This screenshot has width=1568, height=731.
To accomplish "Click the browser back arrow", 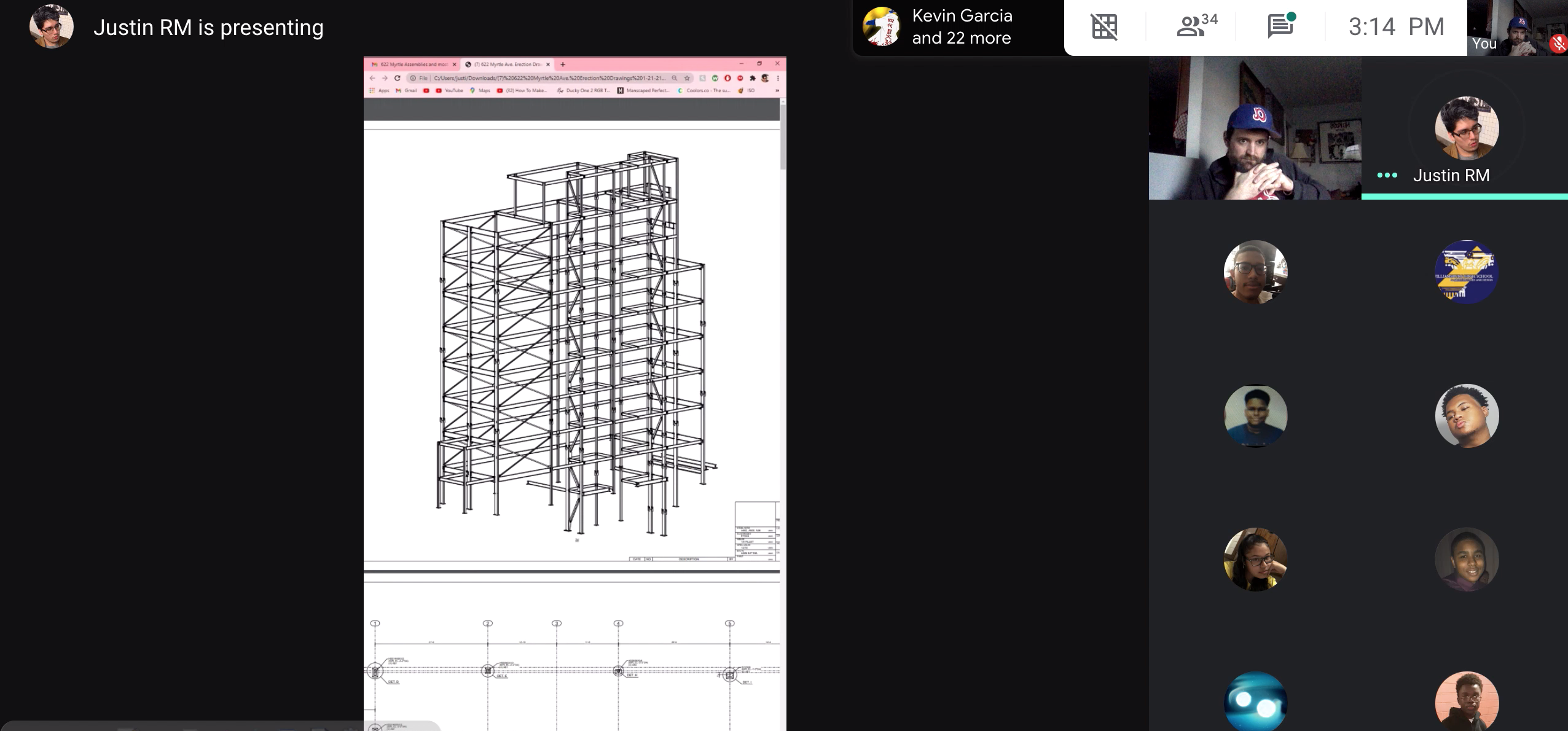I will point(372,78).
